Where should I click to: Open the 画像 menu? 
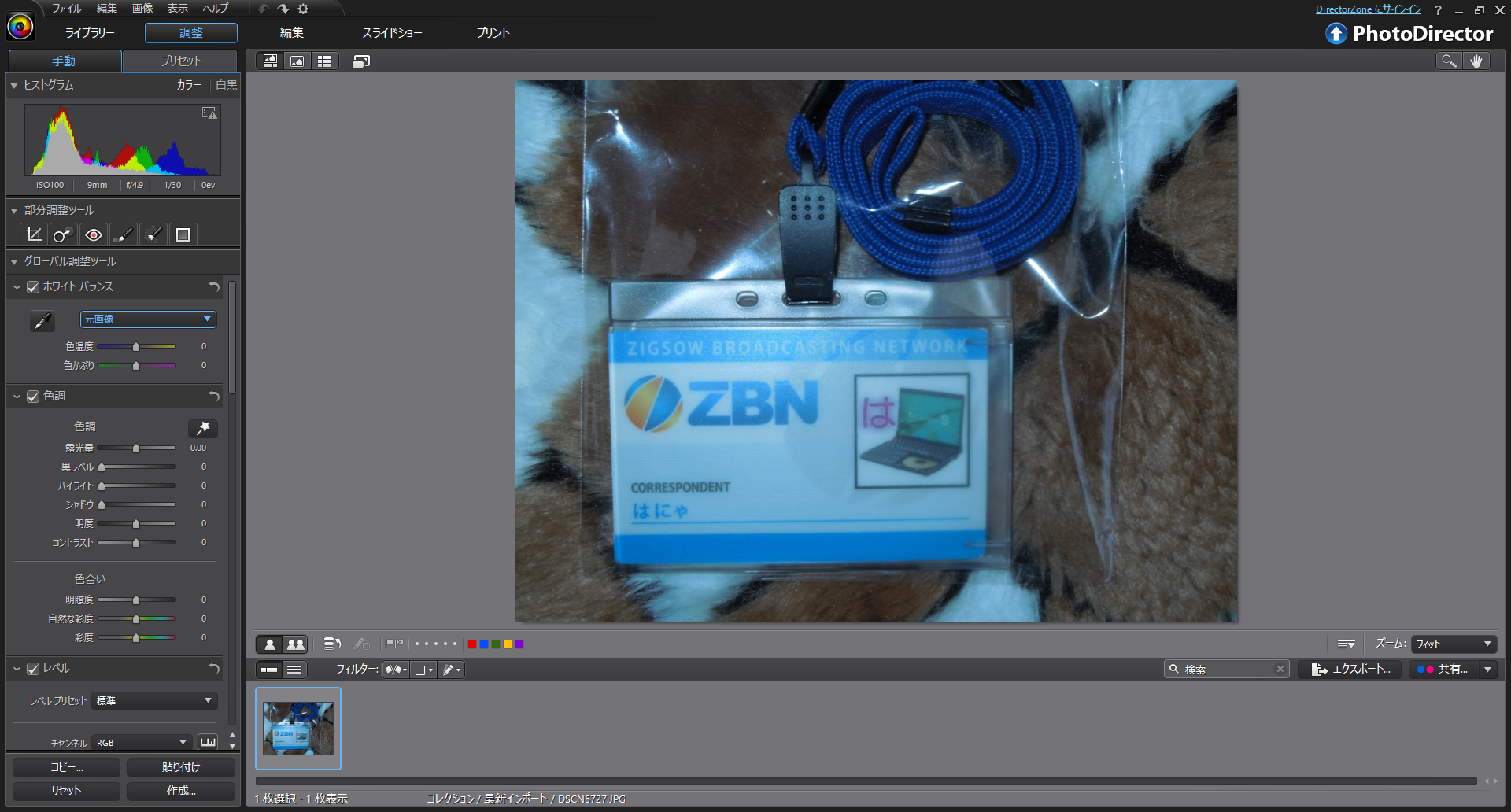[x=142, y=8]
